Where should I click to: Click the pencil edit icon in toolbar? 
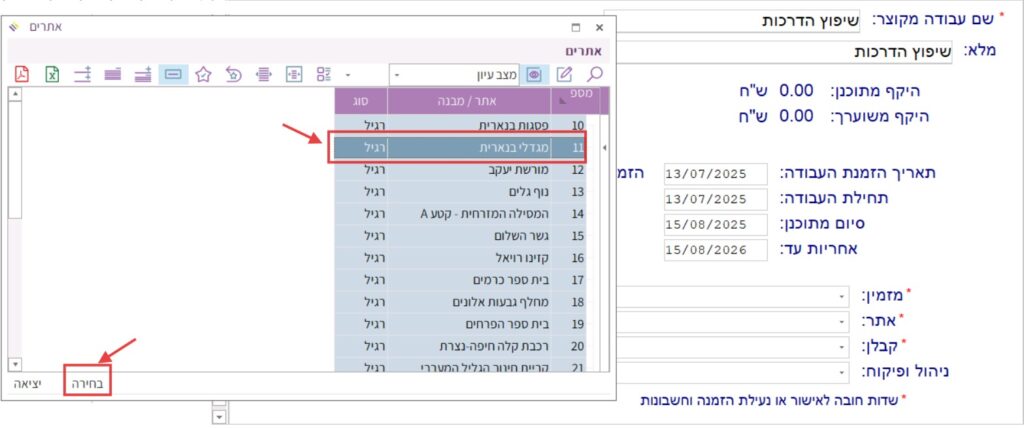tap(565, 74)
